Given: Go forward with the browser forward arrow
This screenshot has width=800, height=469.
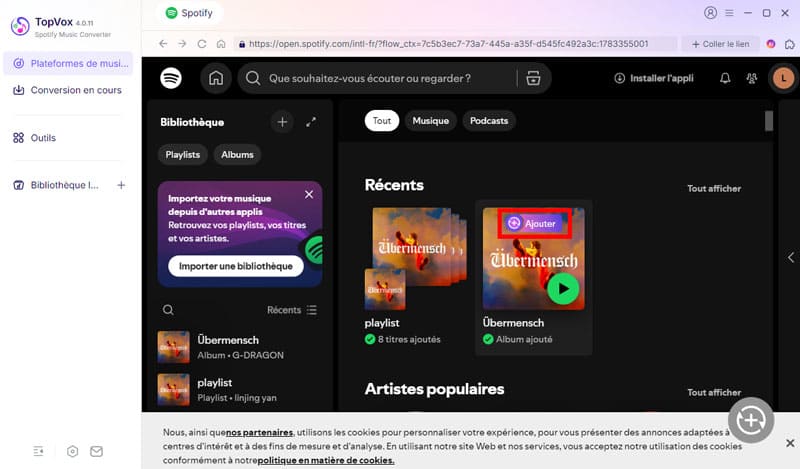Looking at the screenshot, I should pyautogui.click(x=182, y=44).
